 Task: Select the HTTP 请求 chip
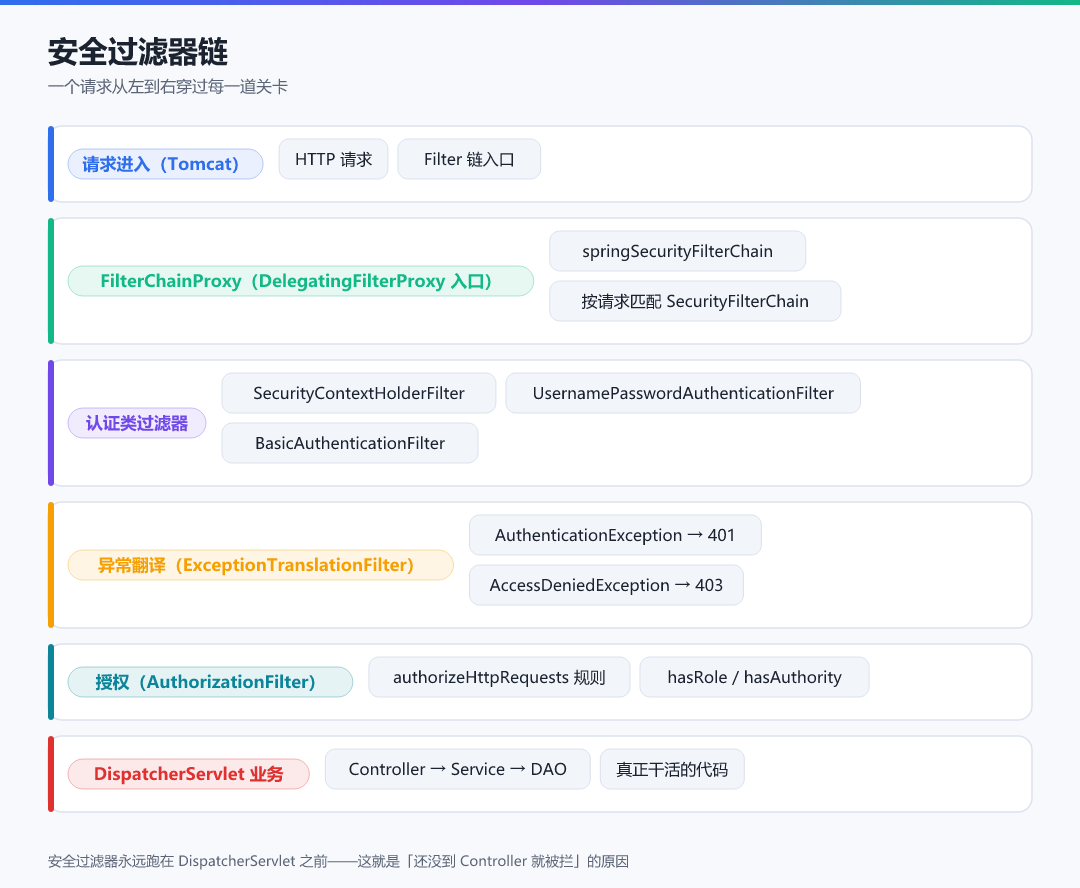(x=333, y=159)
